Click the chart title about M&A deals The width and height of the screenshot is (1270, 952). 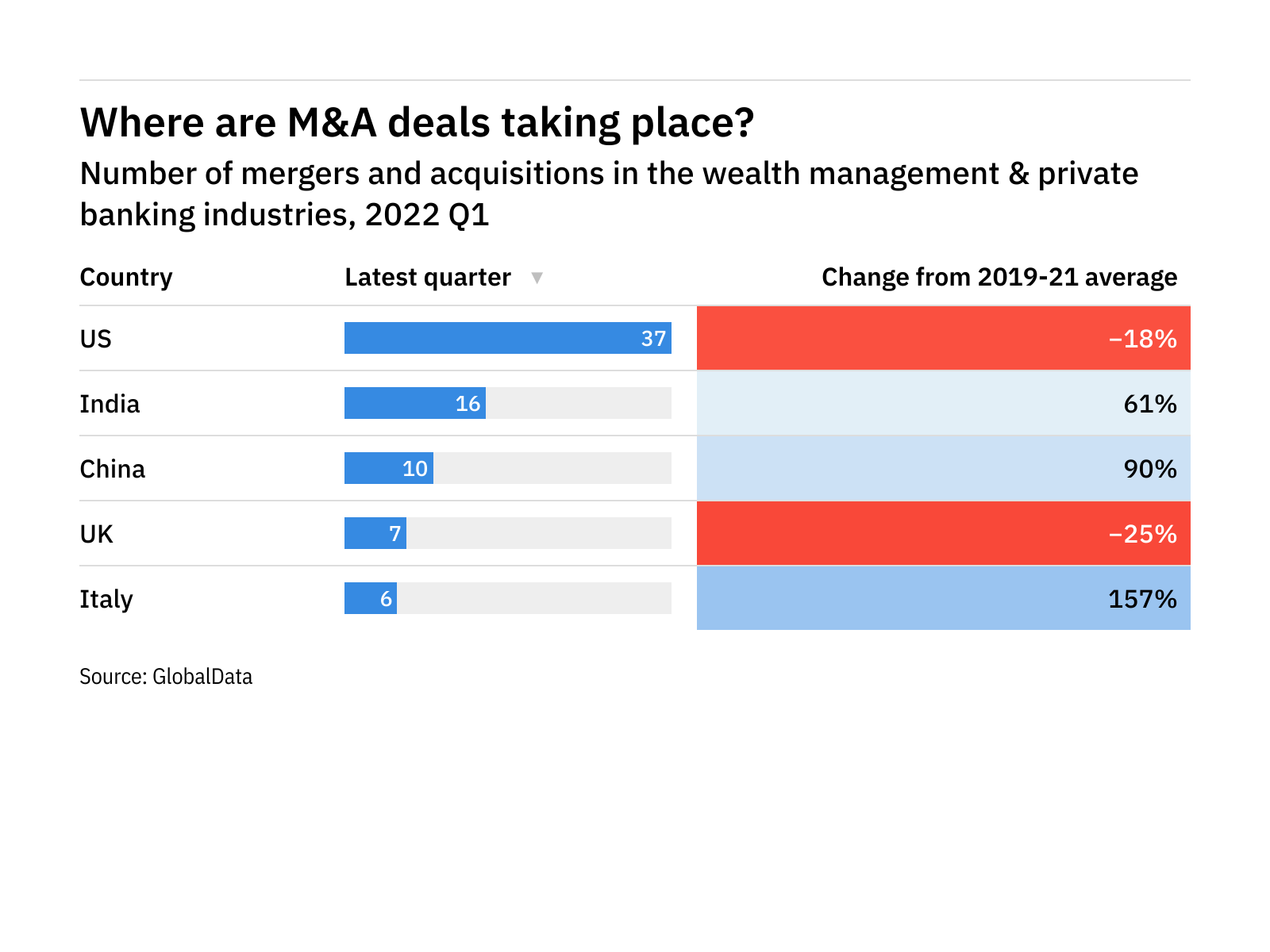417,123
